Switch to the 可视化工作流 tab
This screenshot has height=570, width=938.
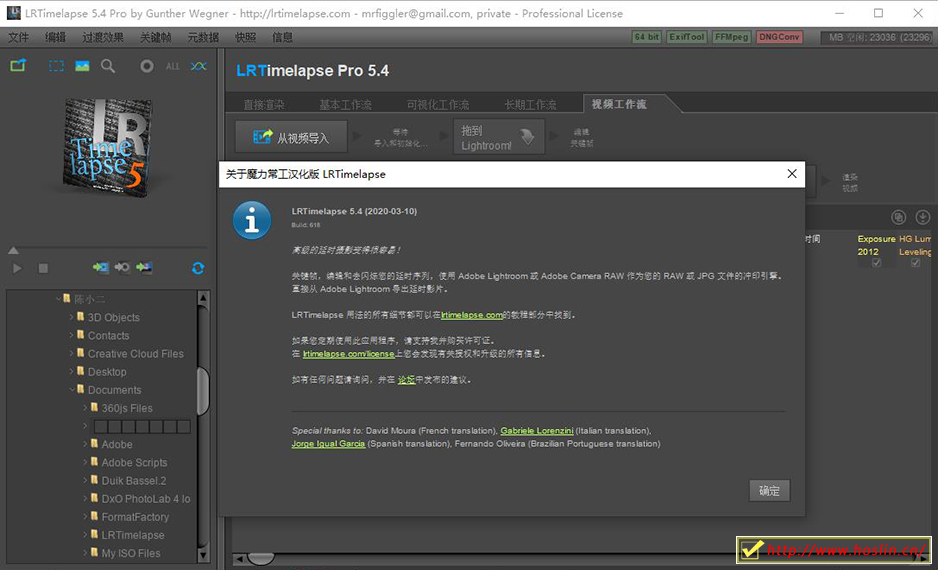point(437,105)
